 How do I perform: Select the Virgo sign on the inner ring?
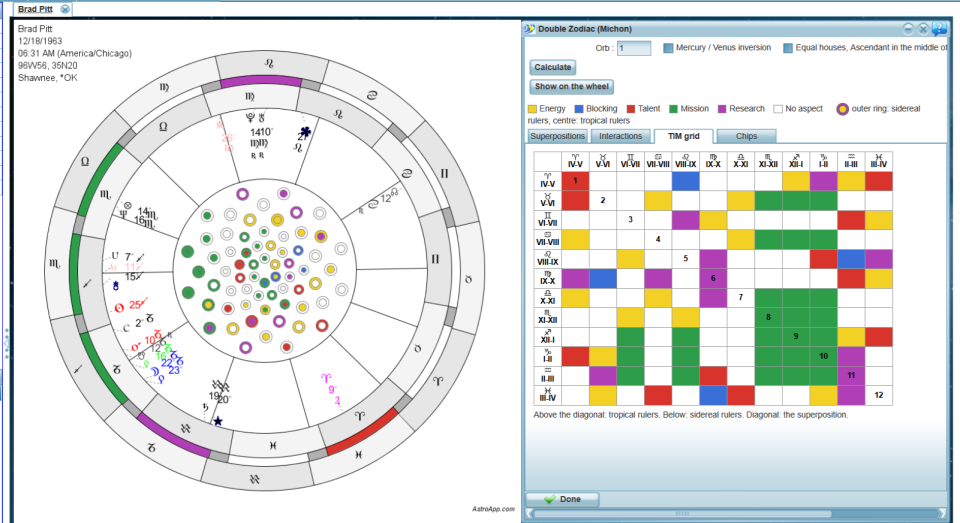pos(250,96)
